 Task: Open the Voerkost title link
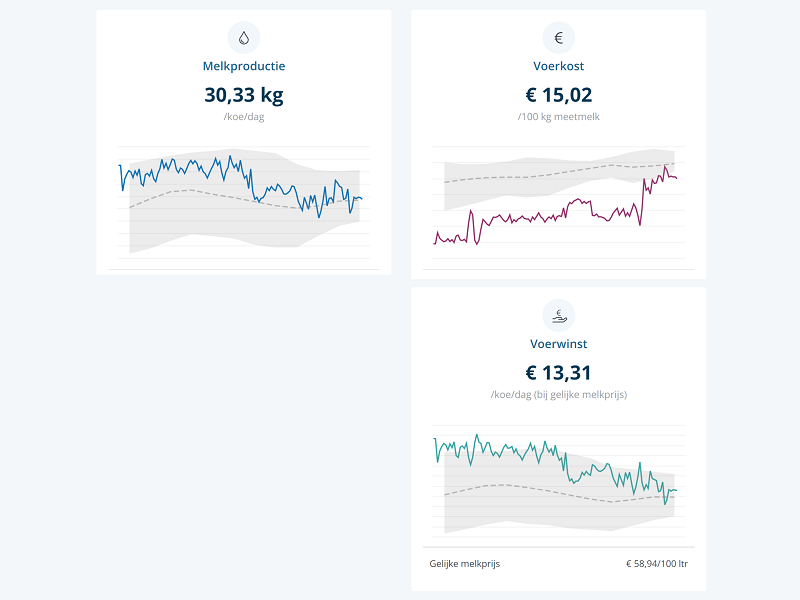coord(558,67)
